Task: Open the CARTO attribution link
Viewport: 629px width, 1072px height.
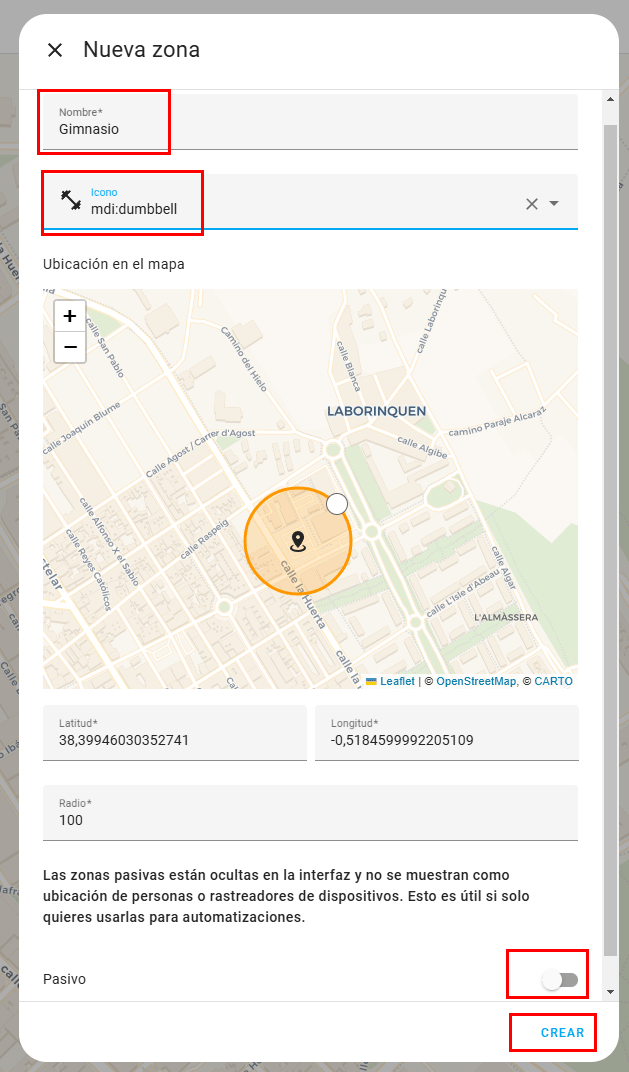Action: 553,681
